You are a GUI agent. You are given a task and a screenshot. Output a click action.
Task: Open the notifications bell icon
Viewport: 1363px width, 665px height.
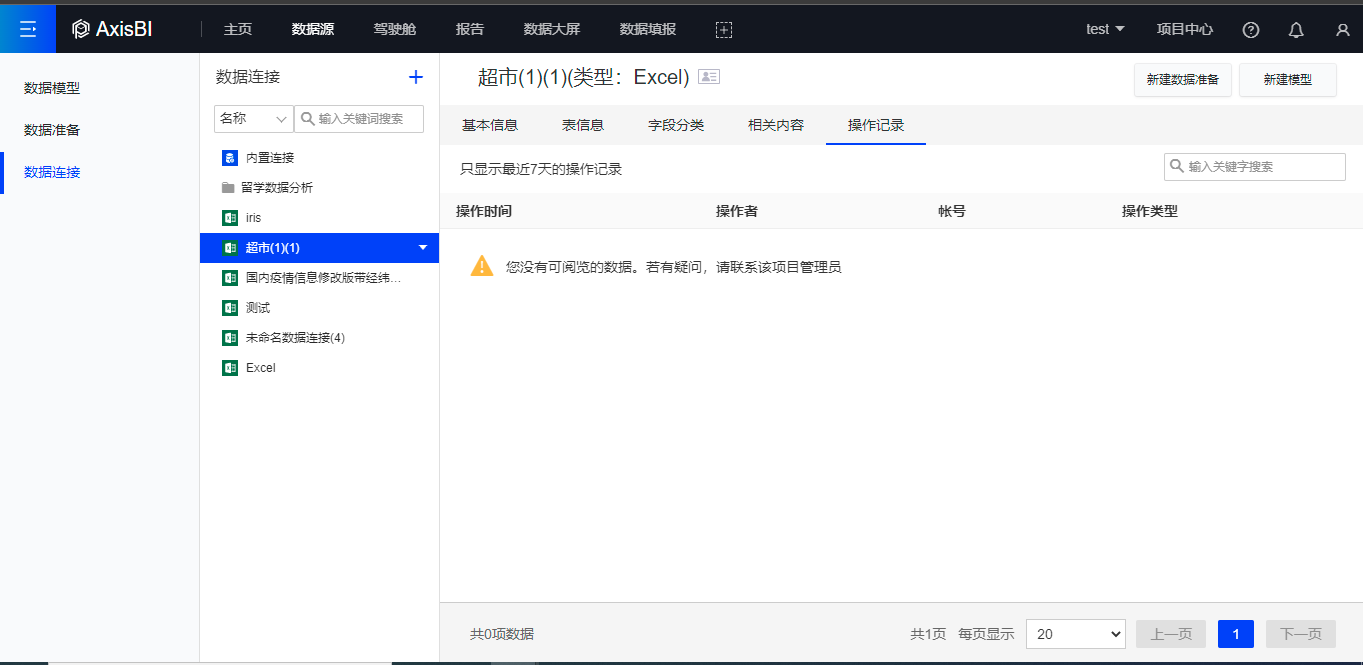[1296, 30]
